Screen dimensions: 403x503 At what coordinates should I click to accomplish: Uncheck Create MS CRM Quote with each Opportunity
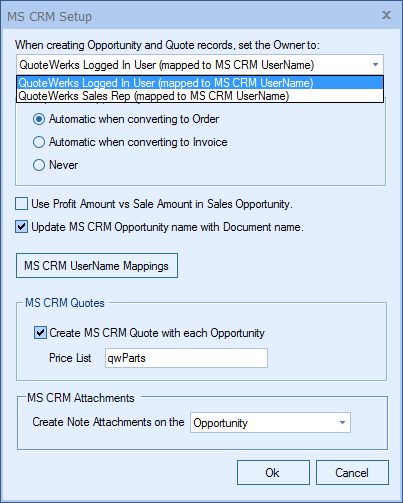coord(40,333)
